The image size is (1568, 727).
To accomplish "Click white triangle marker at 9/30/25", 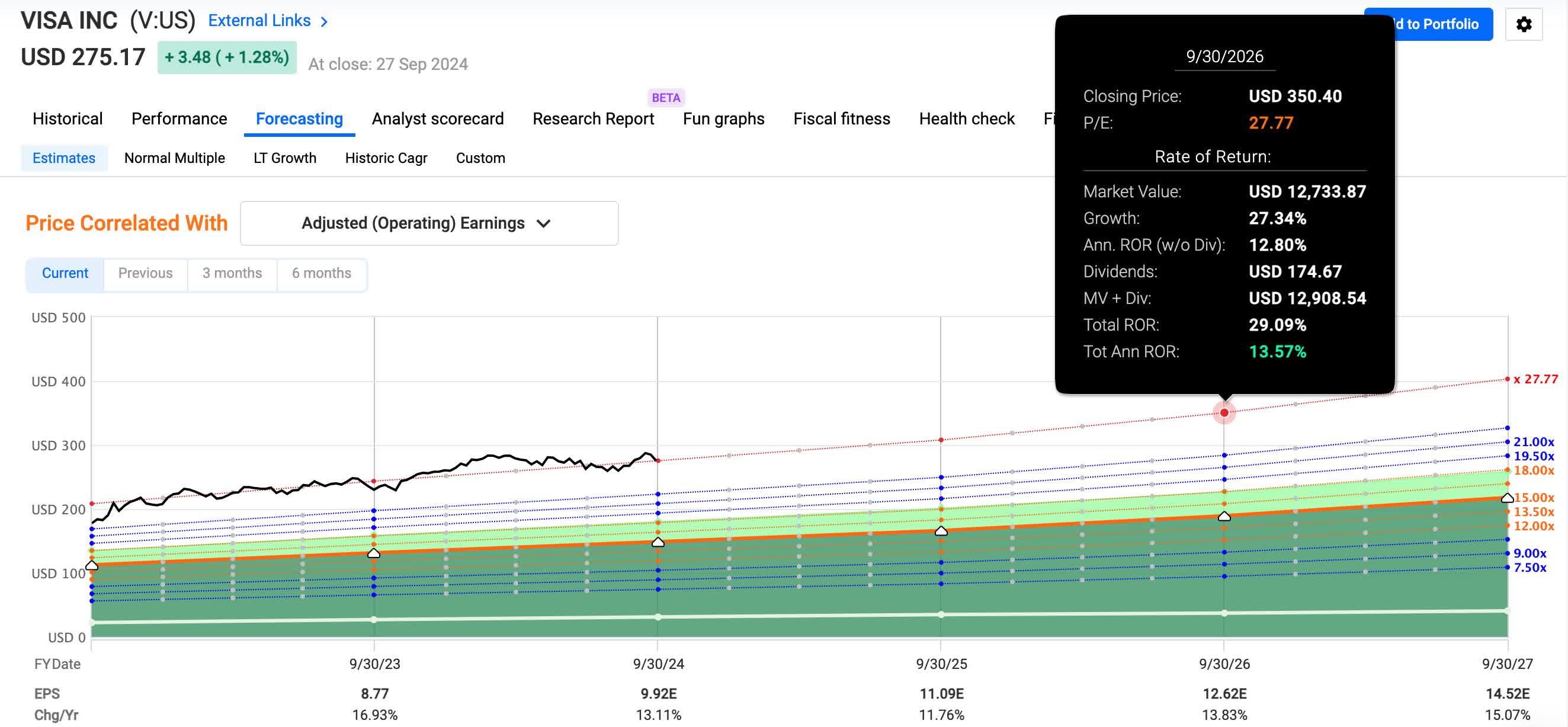I will coord(941,531).
